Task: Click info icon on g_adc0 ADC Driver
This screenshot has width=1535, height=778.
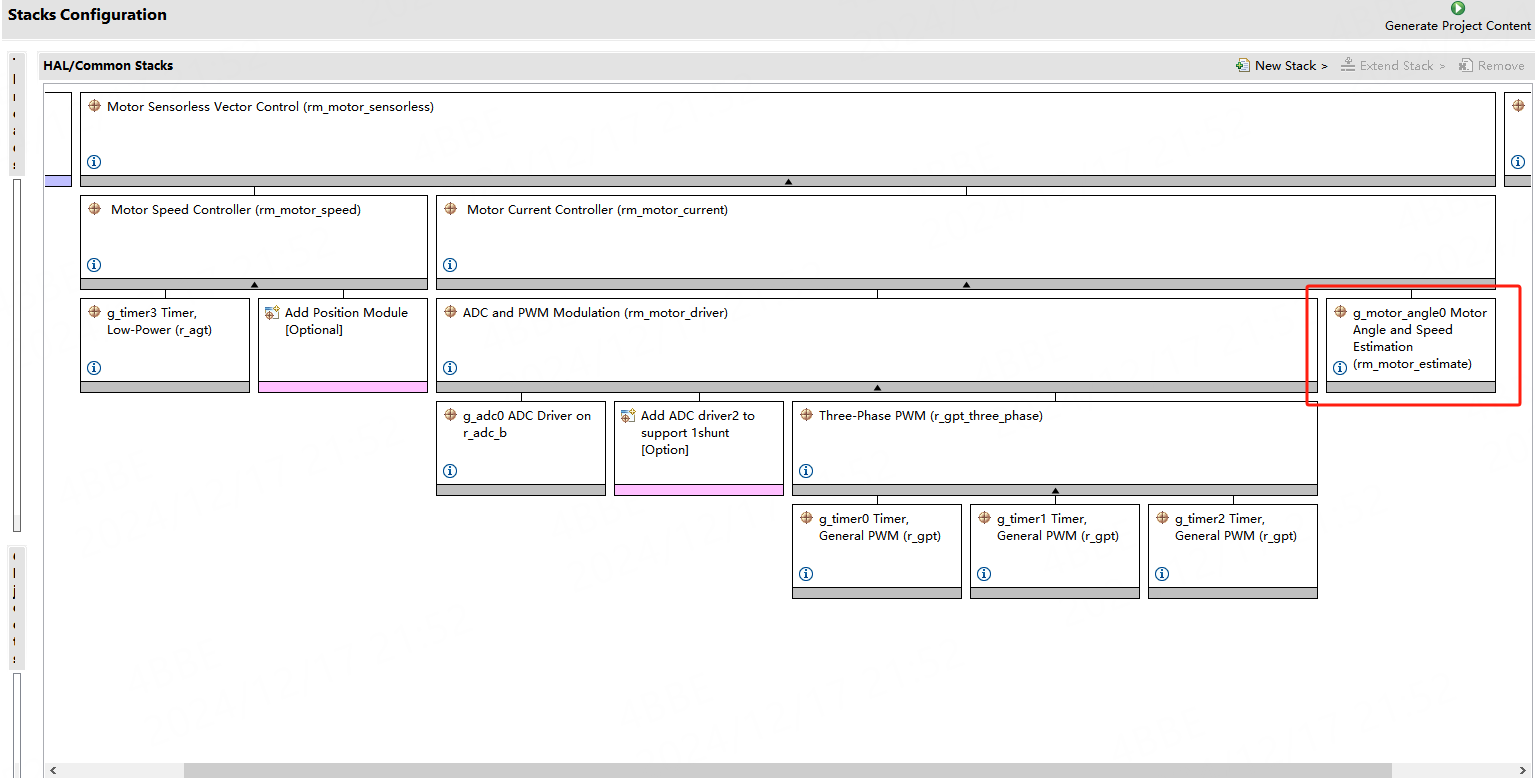Action: coord(450,471)
